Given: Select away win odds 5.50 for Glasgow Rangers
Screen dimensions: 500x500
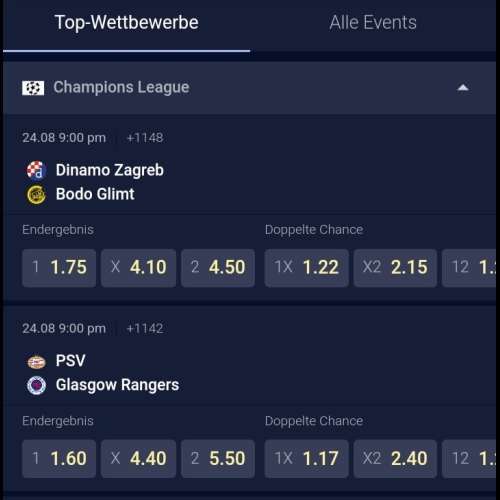Looking at the screenshot, I should pyautogui.click(x=218, y=459).
